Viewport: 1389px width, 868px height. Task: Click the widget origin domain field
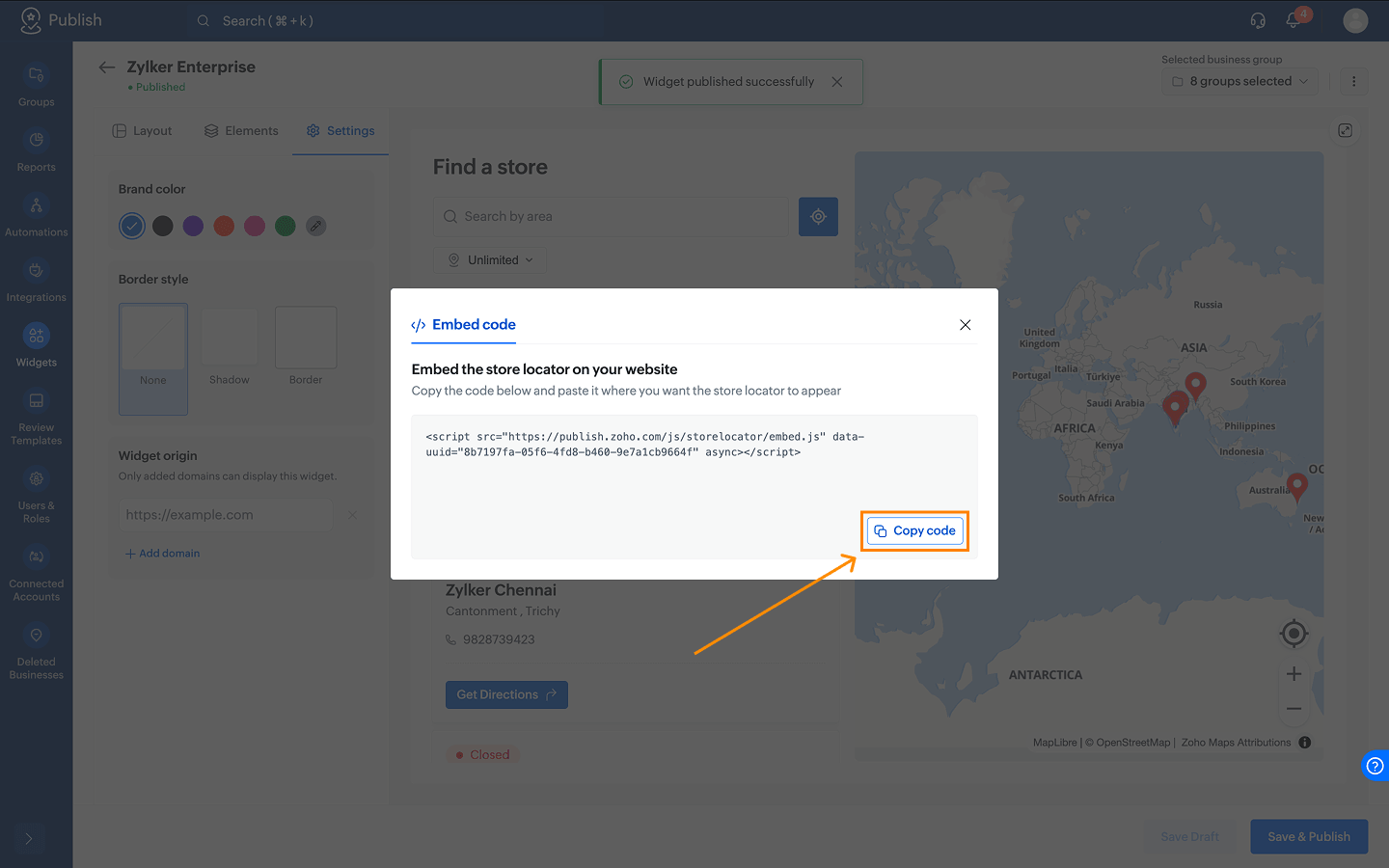coord(226,515)
